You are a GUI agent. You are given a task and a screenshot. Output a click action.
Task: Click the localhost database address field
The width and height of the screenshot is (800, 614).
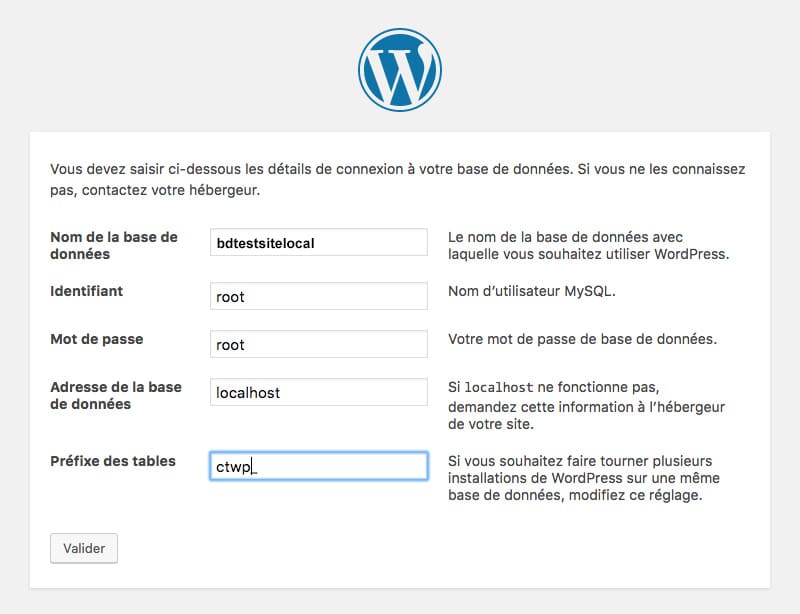319,392
